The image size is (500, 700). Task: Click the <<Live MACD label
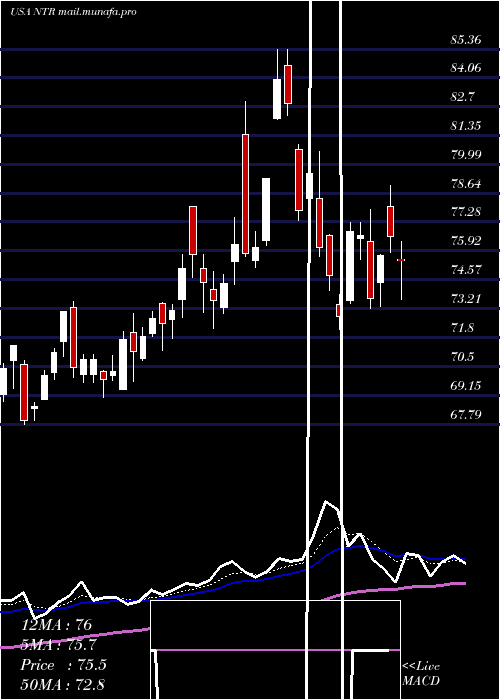(421, 674)
